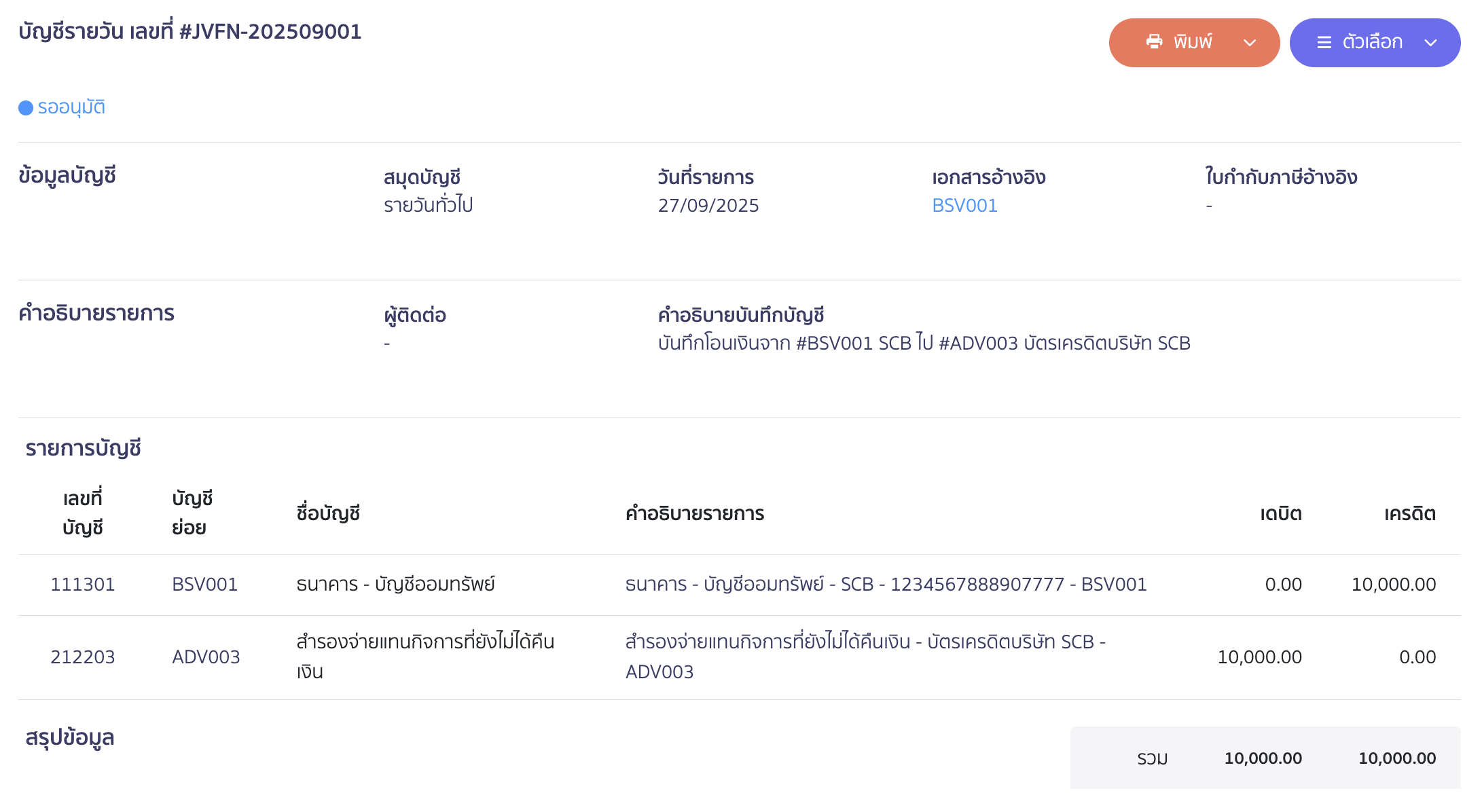This screenshot has height=812, width=1482.
Task: Click the printer icon in พิมพ์ button
Action: pos(1154,42)
